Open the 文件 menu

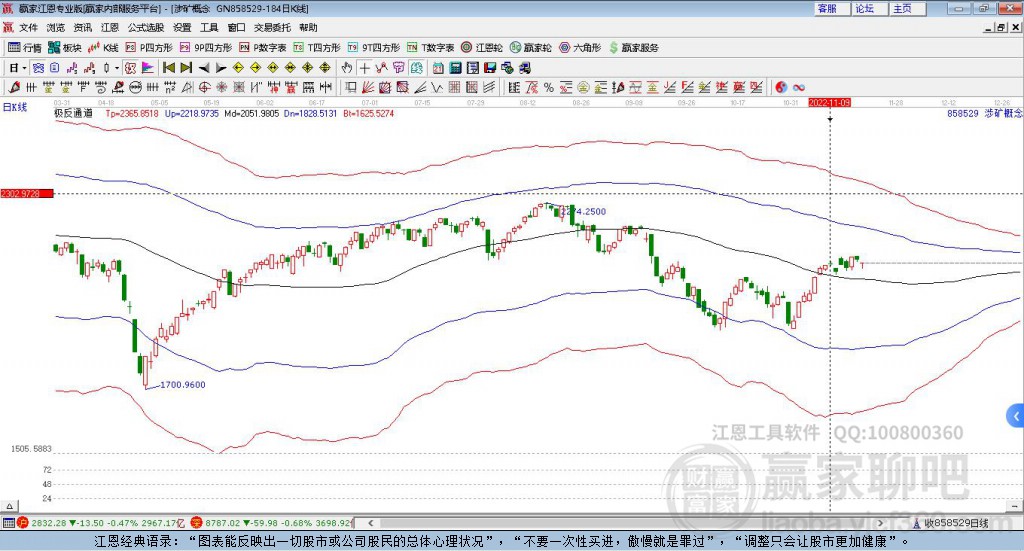click(28, 27)
